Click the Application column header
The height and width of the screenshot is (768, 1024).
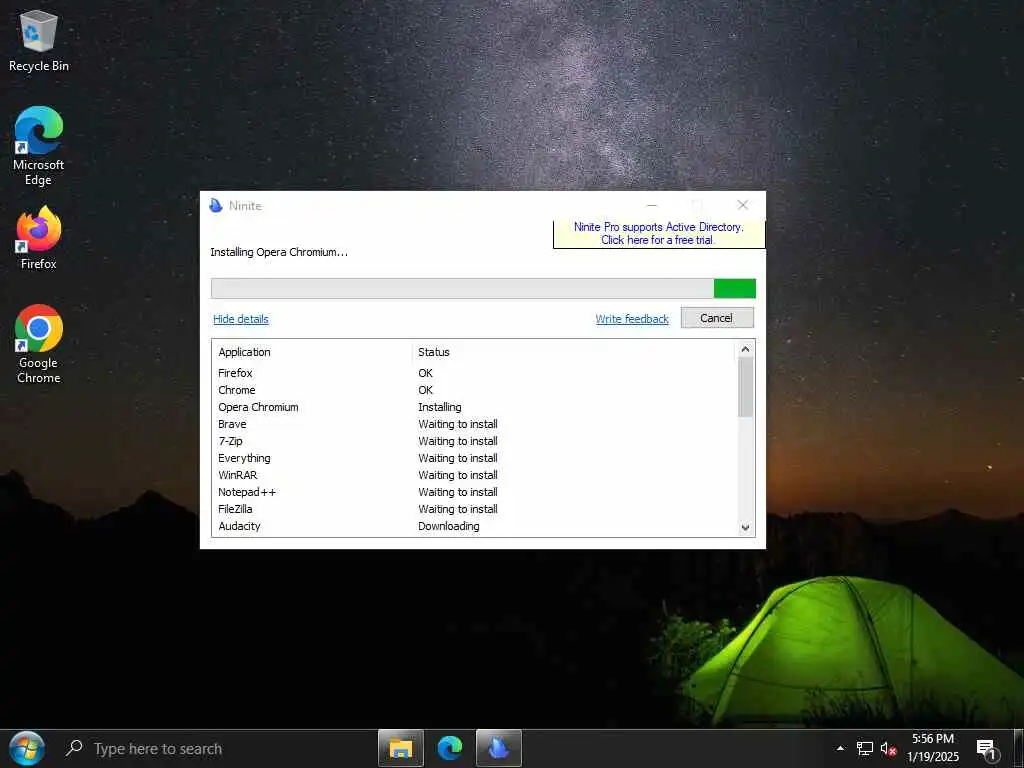pos(244,352)
